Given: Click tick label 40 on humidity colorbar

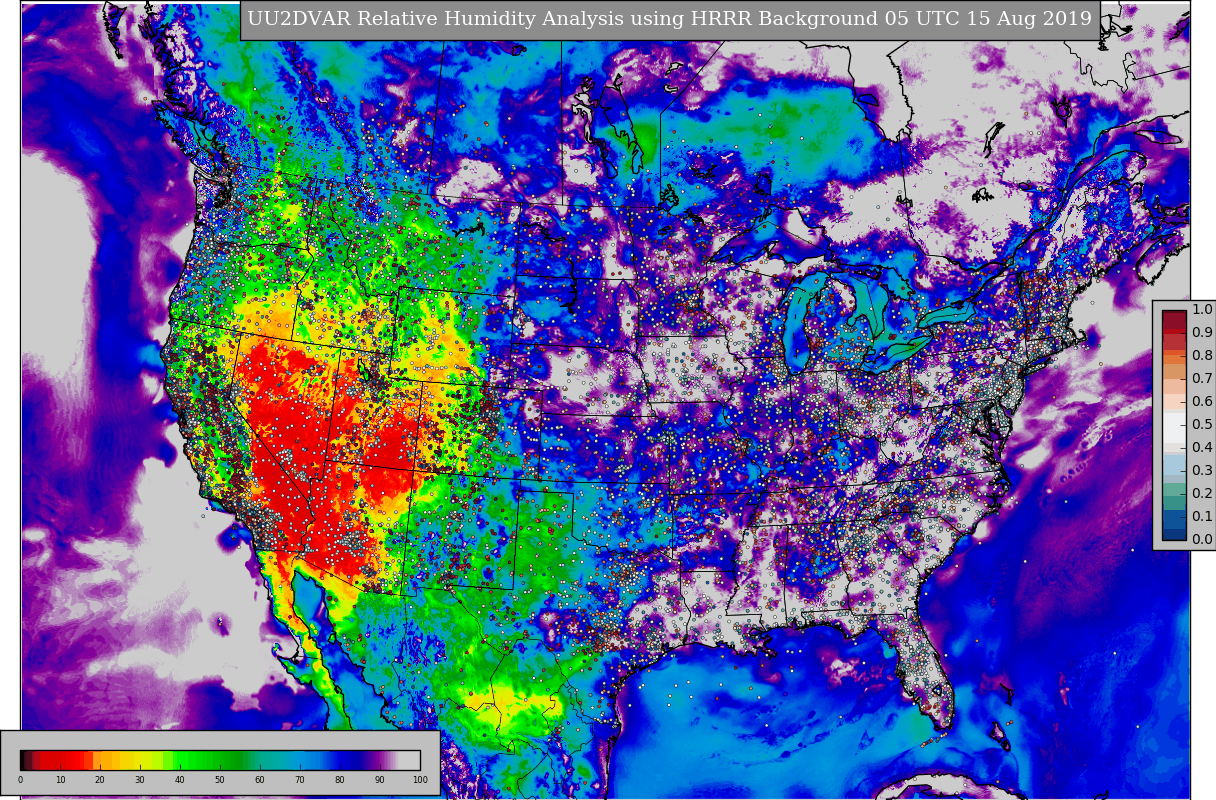Looking at the screenshot, I should pos(180,780).
